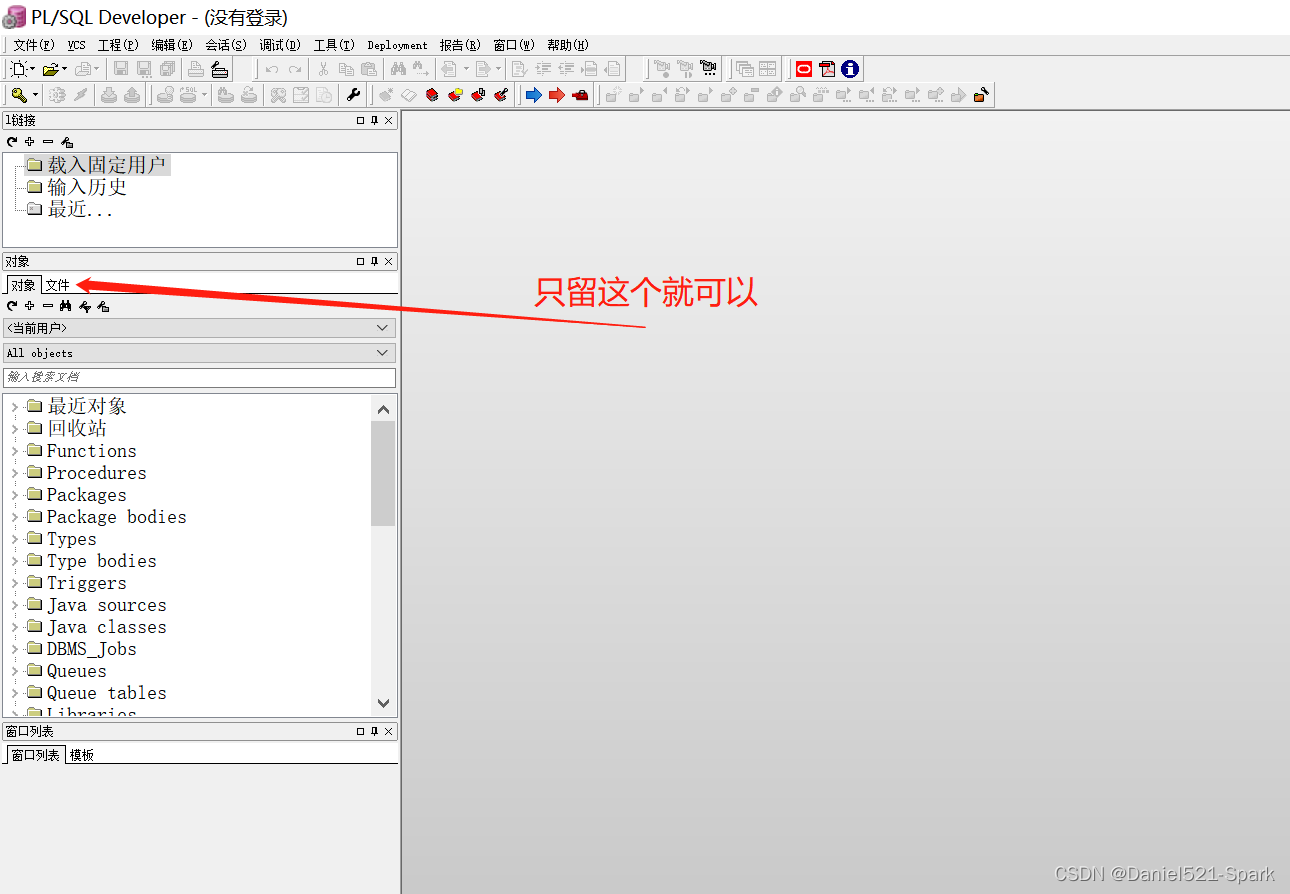Image resolution: width=1290 pixels, height=894 pixels.
Task: Open Preferences wrench icon
Action: point(353,95)
